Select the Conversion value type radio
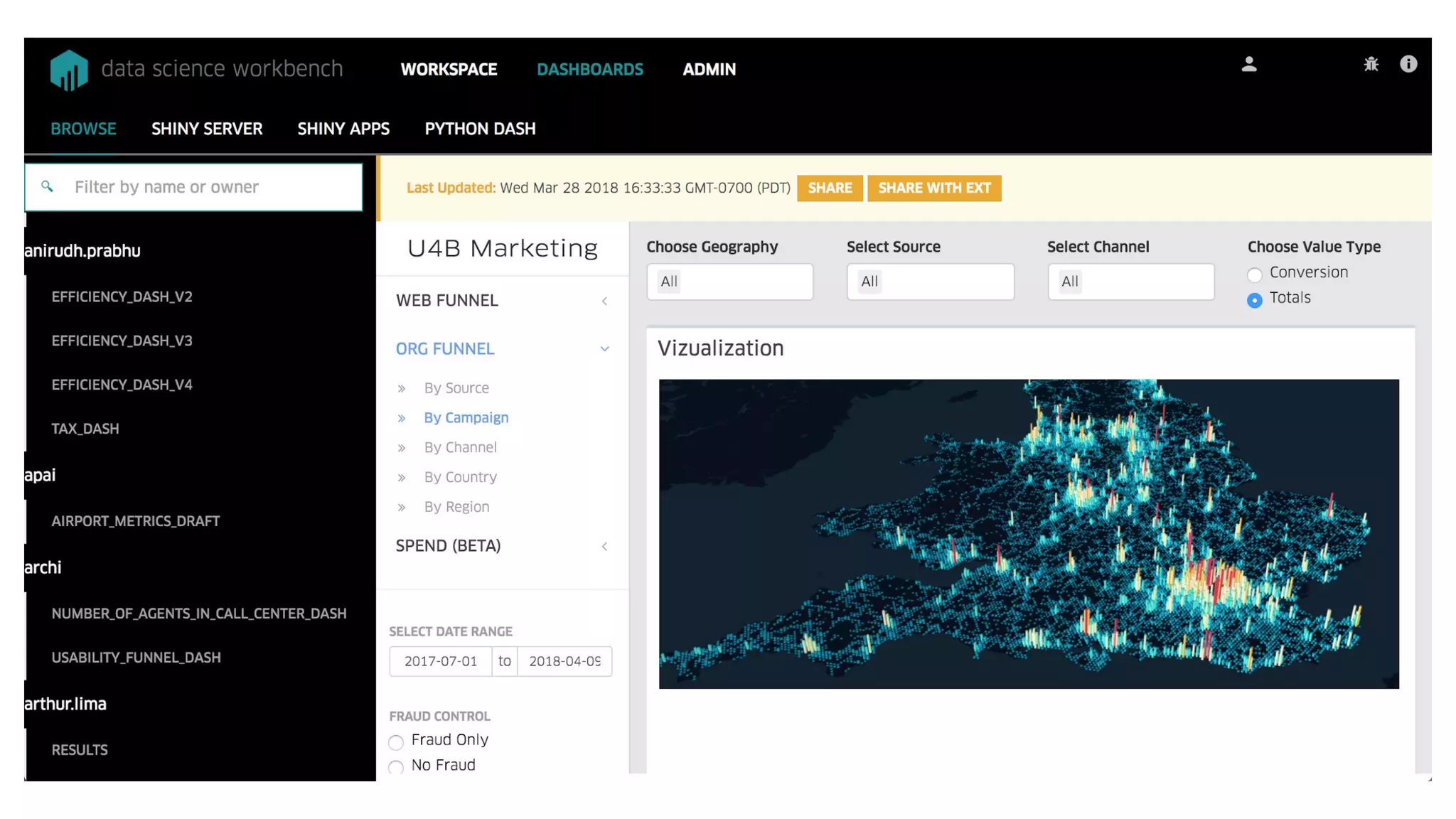 [1254, 274]
